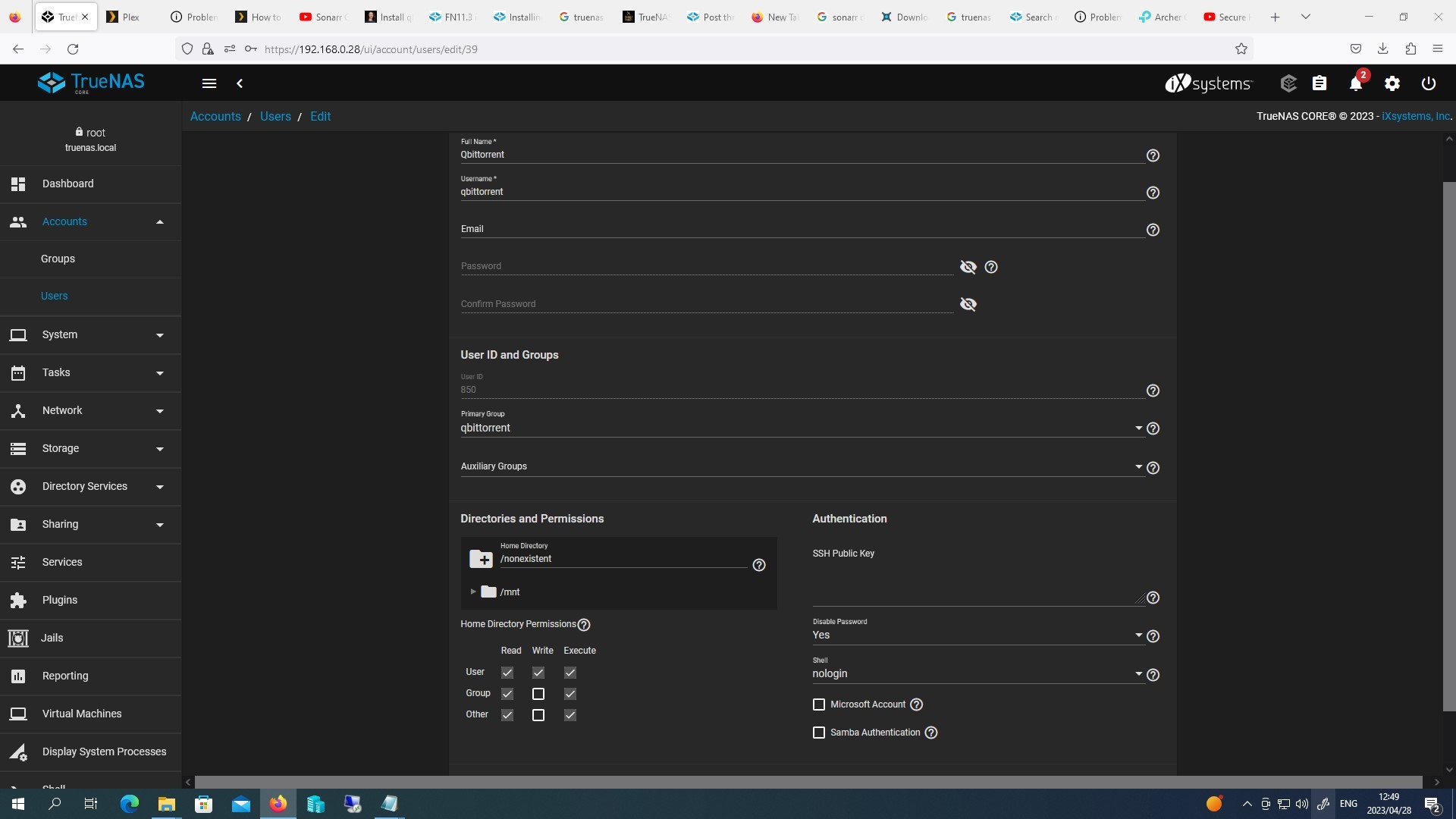Enable Samba Authentication checkbox
This screenshot has height=819, width=1456.
[x=819, y=733]
